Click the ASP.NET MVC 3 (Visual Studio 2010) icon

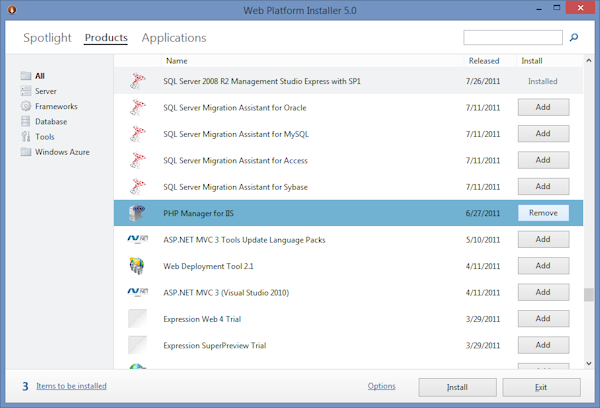pos(138,292)
